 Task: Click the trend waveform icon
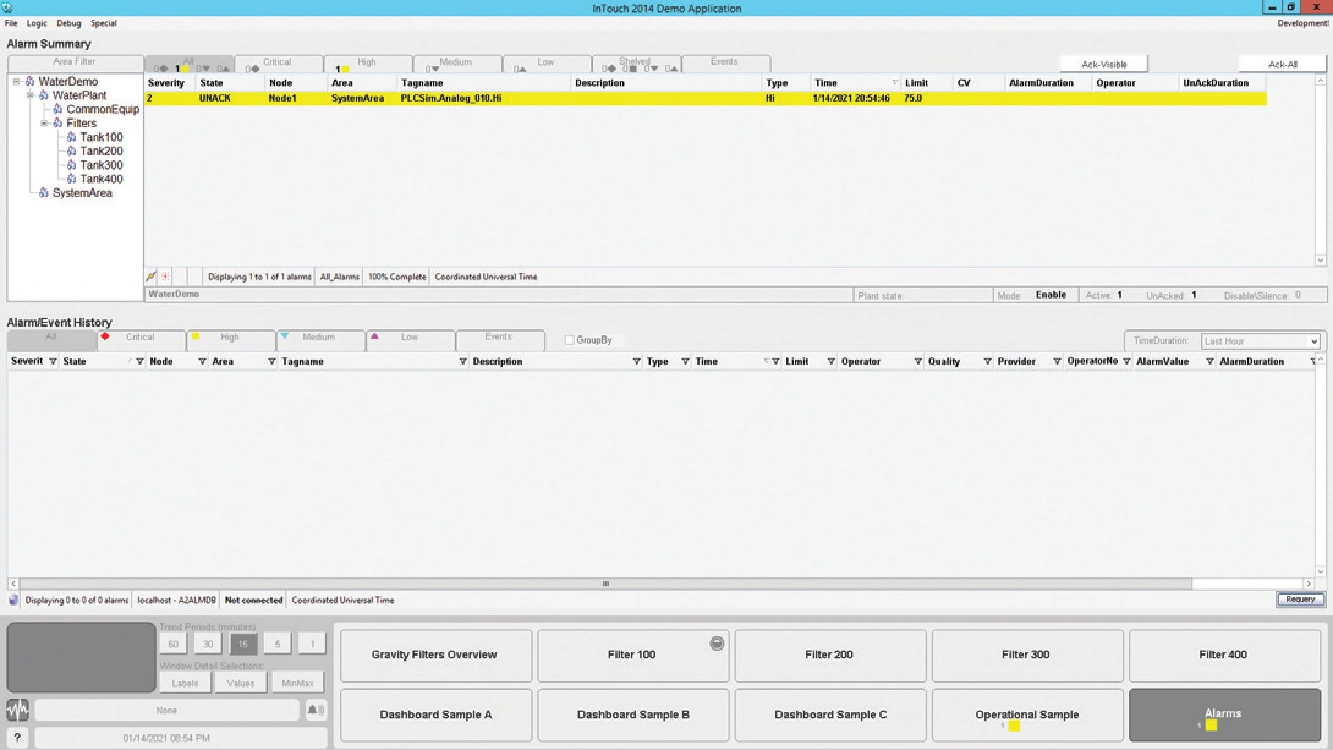click(17, 710)
